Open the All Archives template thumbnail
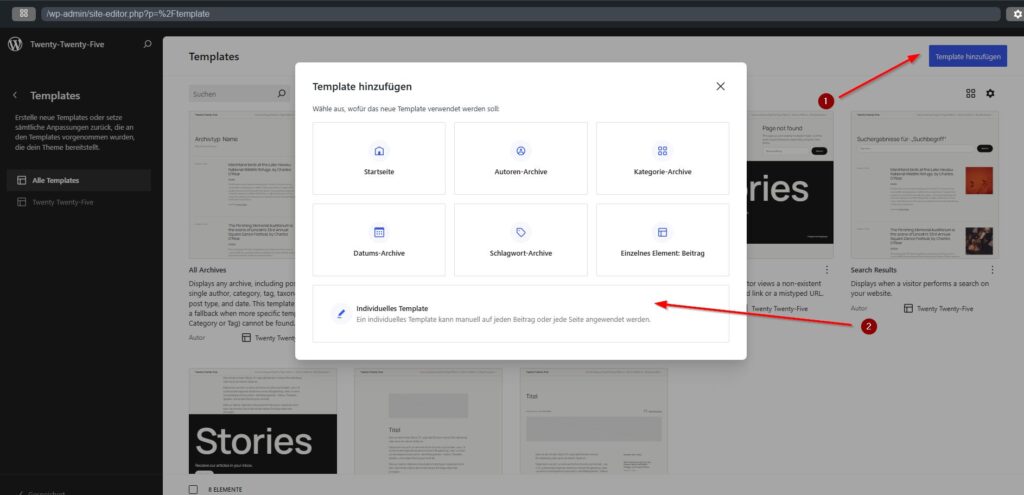Image resolution: width=1024 pixels, height=495 pixels. tap(242, 185)
